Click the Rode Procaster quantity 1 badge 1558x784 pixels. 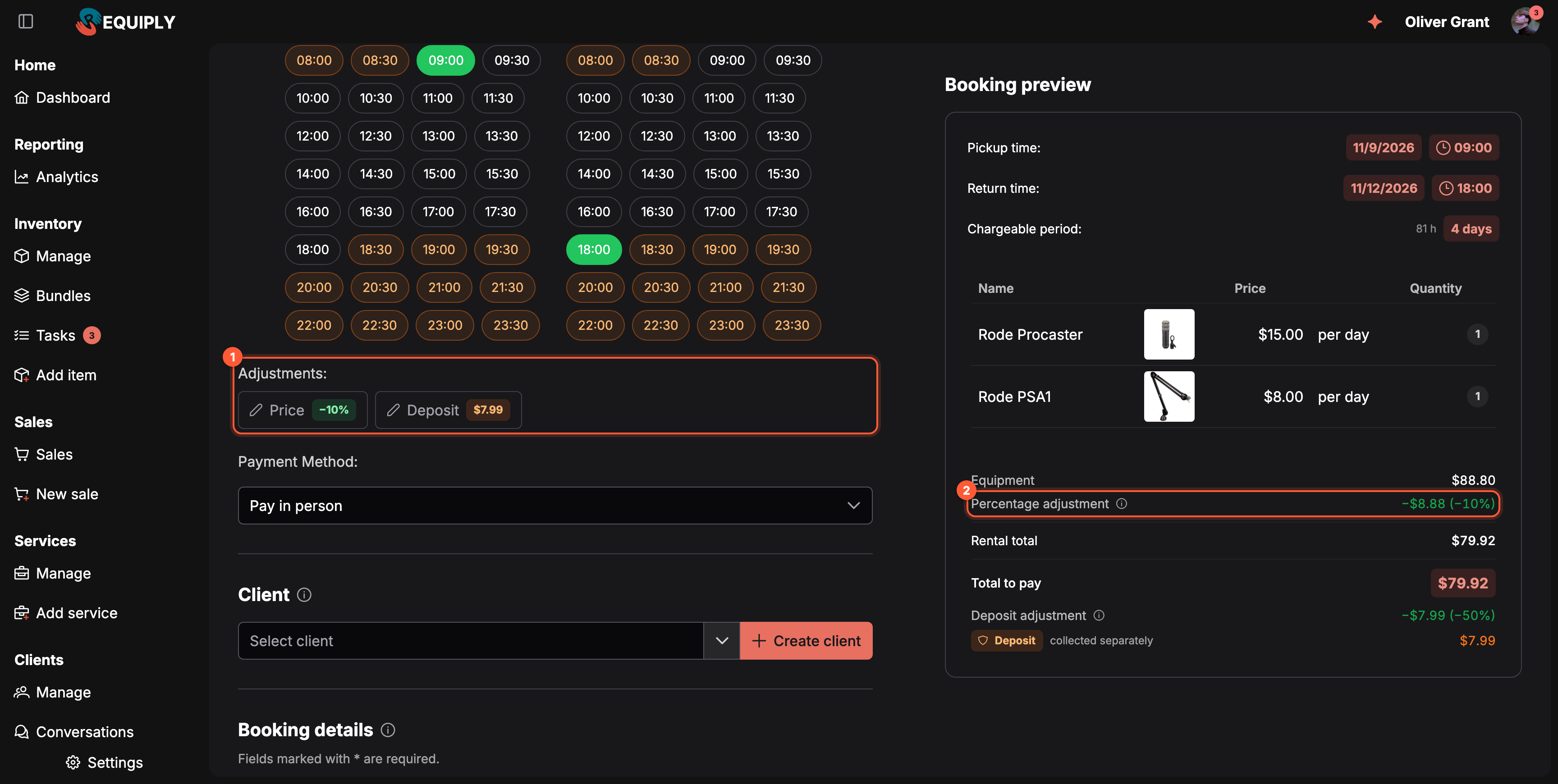coord(1478,334)
